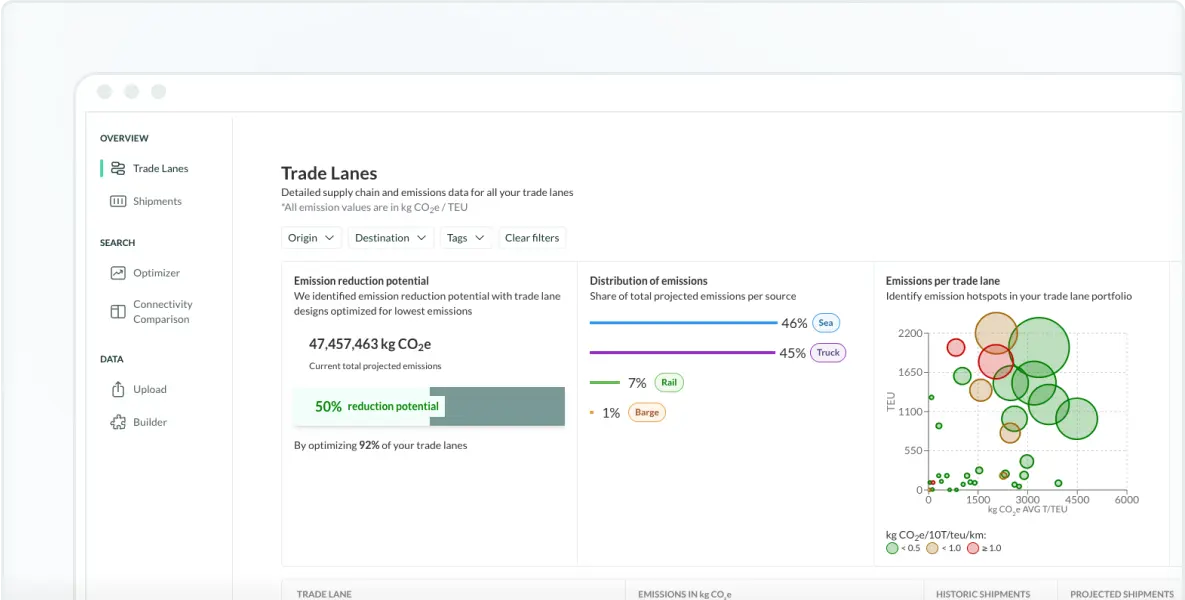Go to Optimizer in Search section
The image size is (1185, 600).
tap(156, 273)
